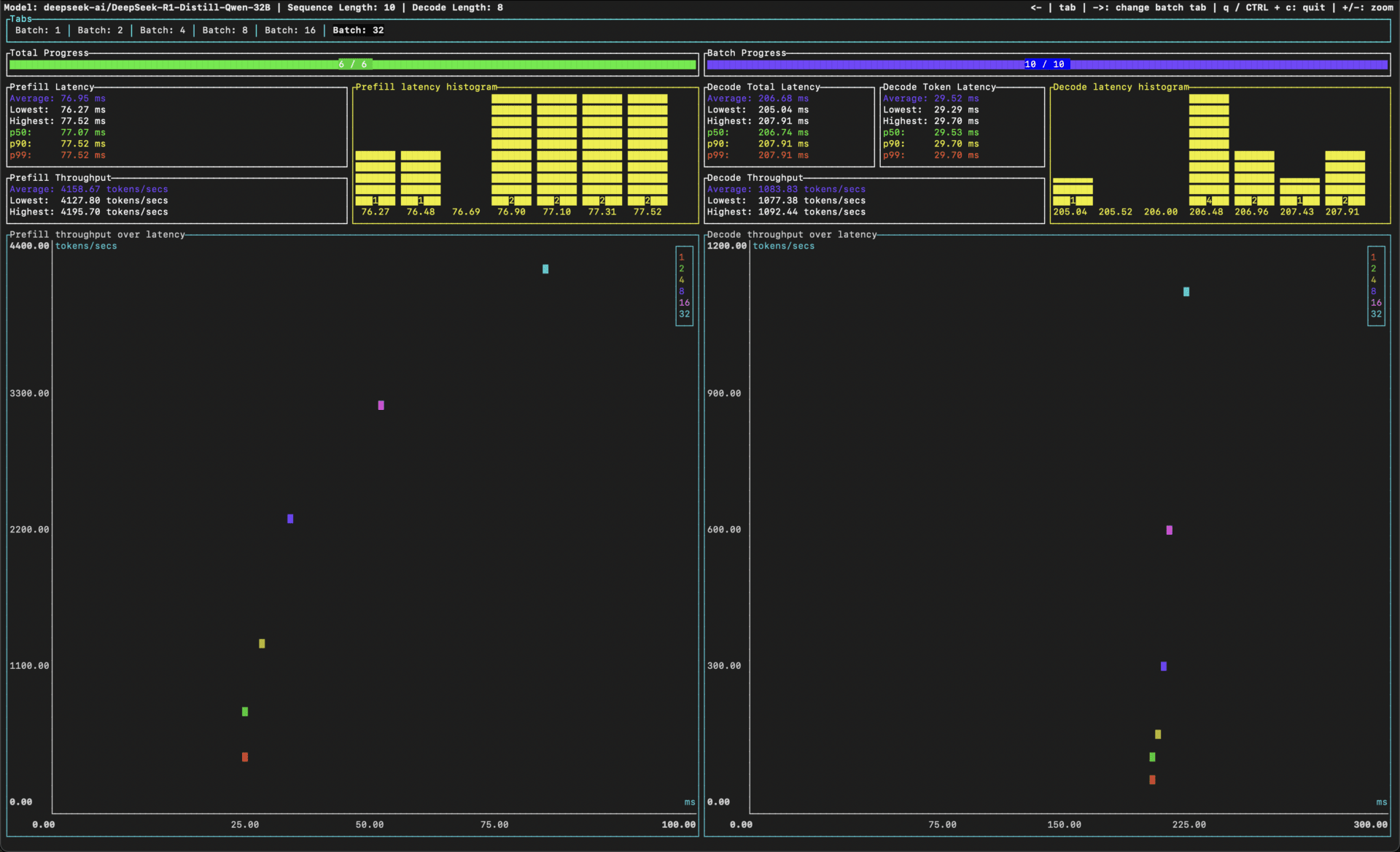Click the red batch 1 point in decode chart

pos(1152,780)
